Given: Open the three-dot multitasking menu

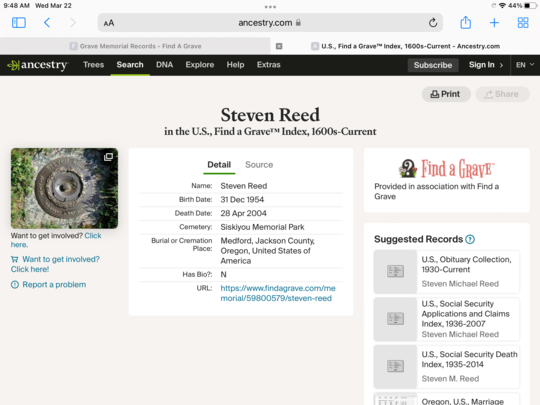Looking at the screenshot, I should pyautogui.click(x=270, y=7).
